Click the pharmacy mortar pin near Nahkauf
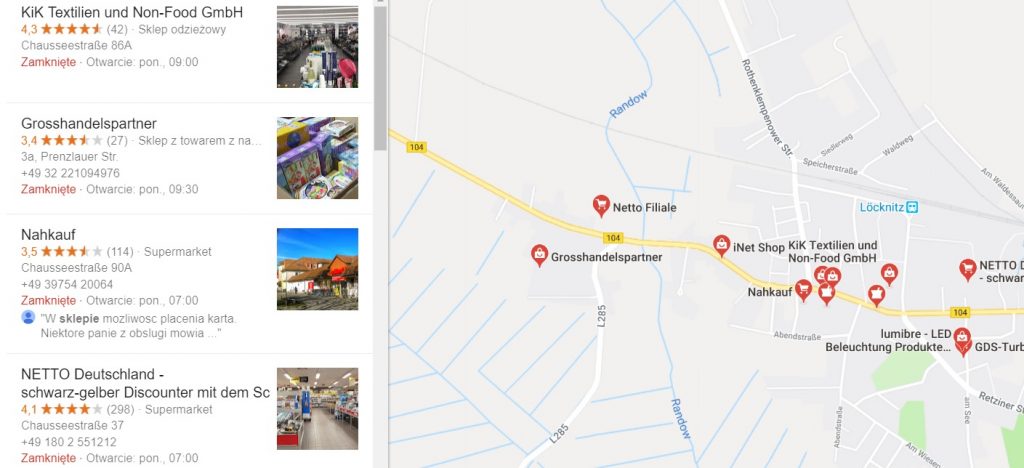1024x468 pixels. click(x=827, y=294)
